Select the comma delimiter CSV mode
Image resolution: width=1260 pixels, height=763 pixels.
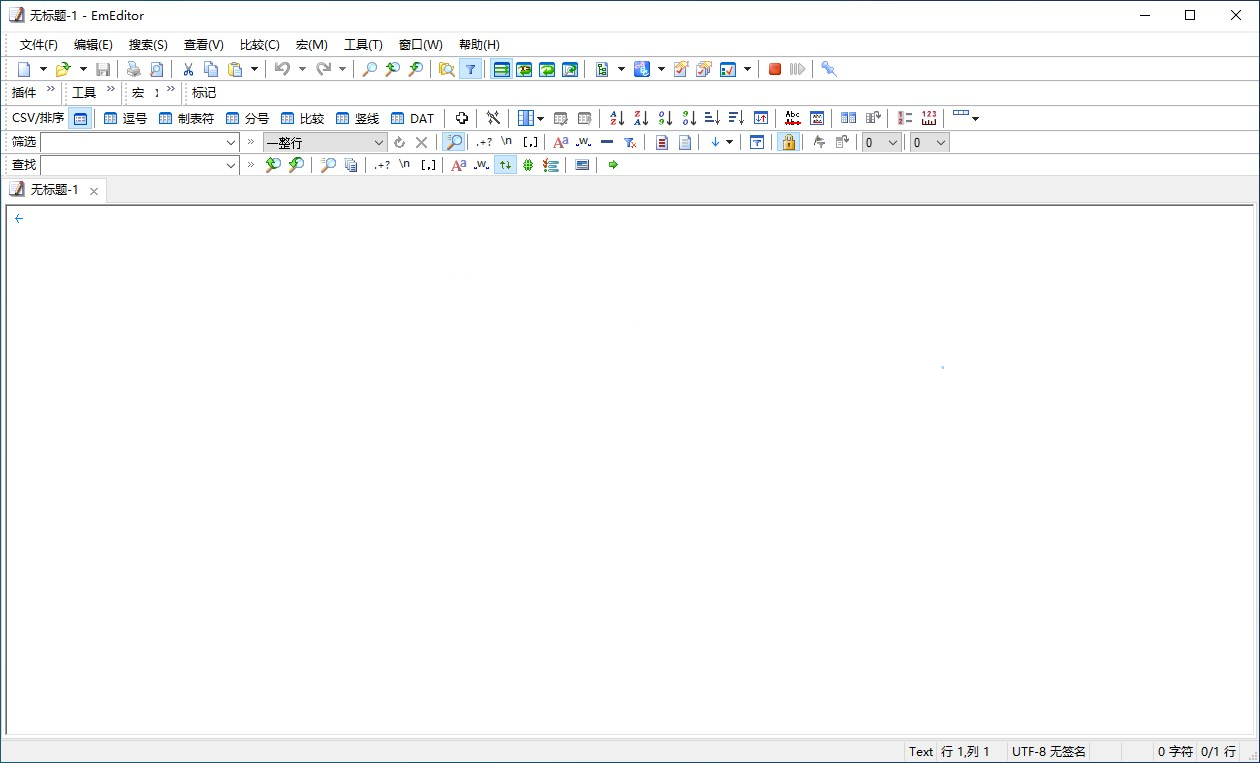click(x=128, y=118)
